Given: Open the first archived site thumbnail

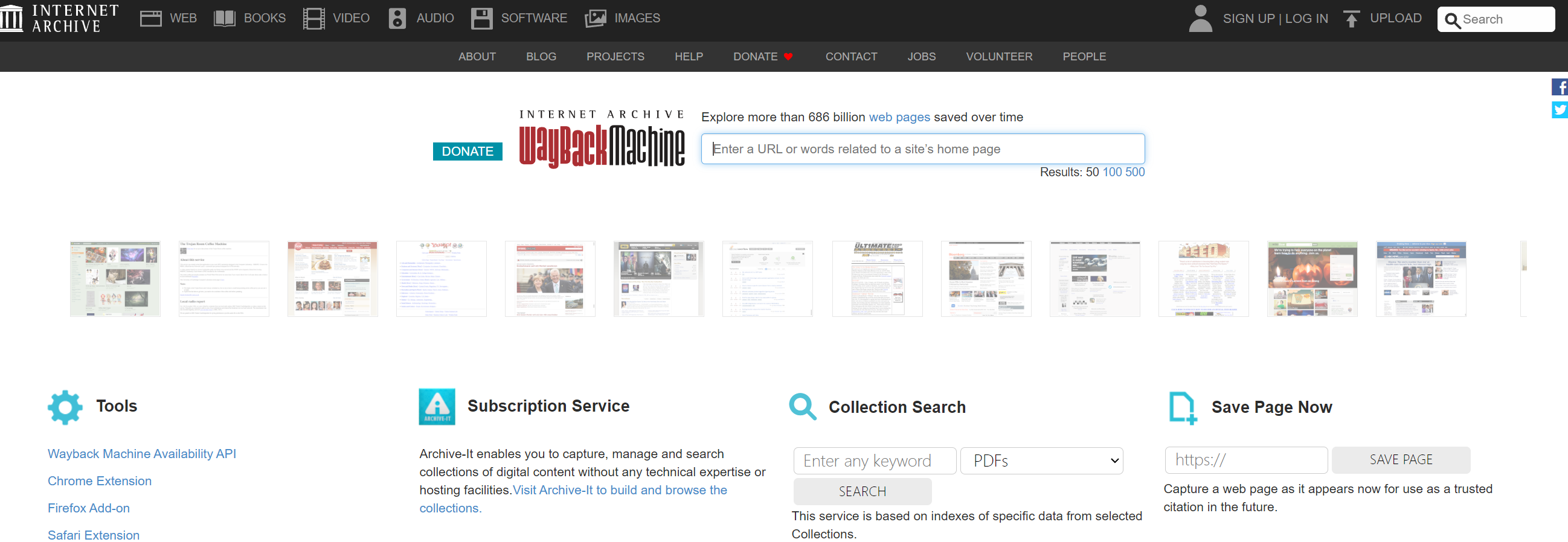Looking at the screenshot, I should click(x=115, y=279).
